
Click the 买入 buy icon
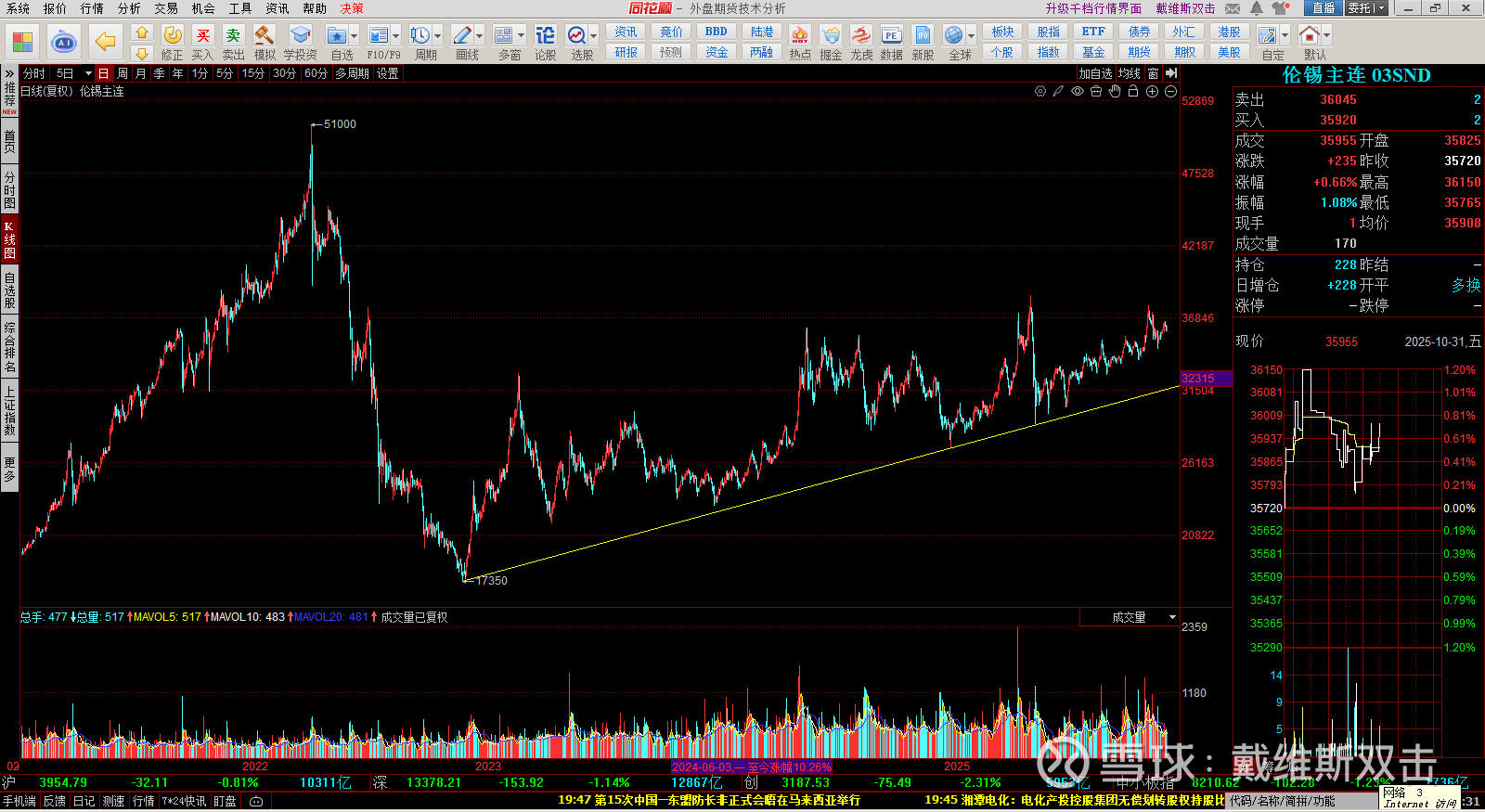pos(202,43)
